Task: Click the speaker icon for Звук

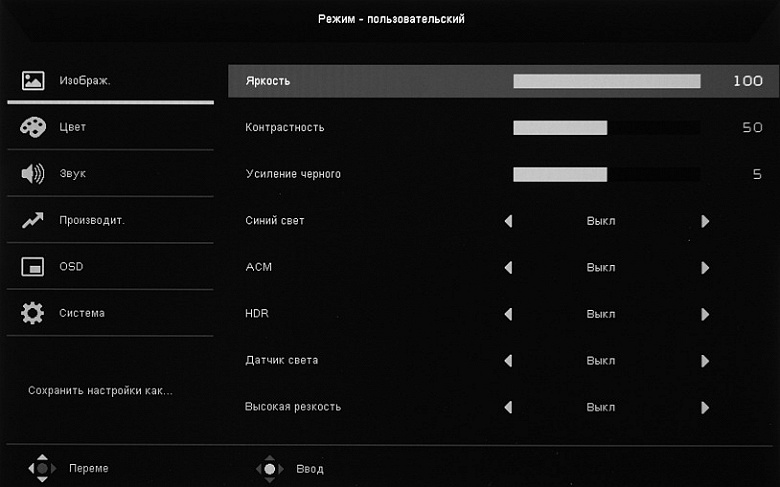Action: [33, 173]
